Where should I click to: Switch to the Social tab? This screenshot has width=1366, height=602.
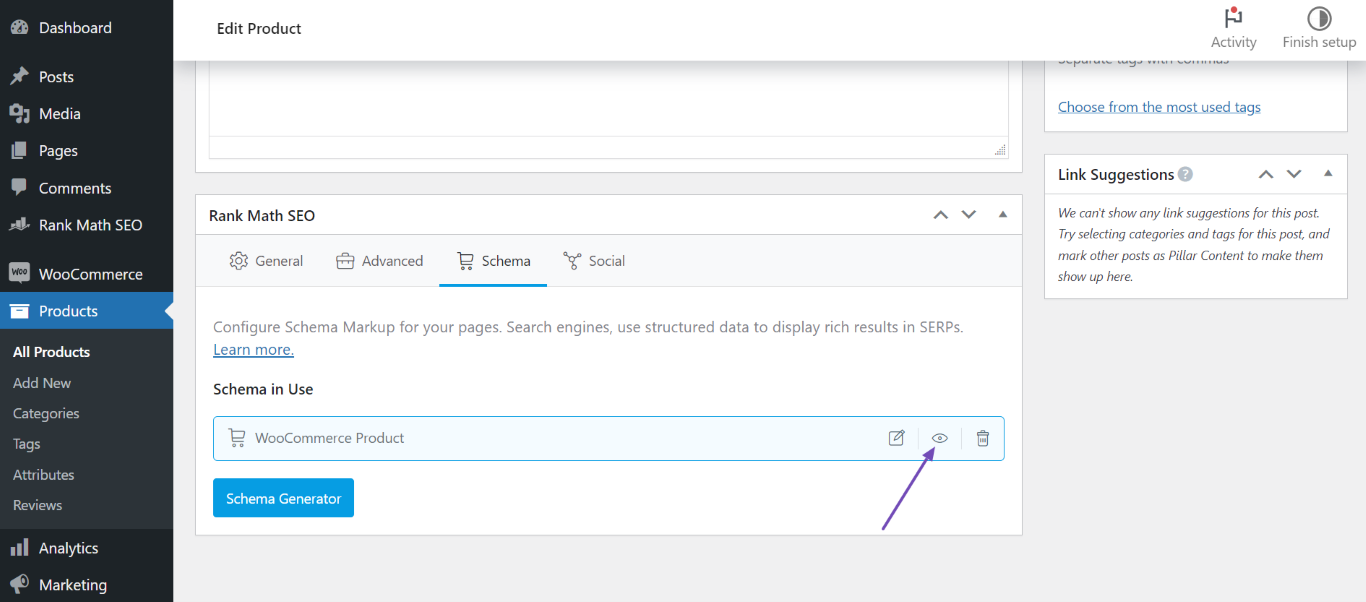pyautogui.click(x=594, y=260)
